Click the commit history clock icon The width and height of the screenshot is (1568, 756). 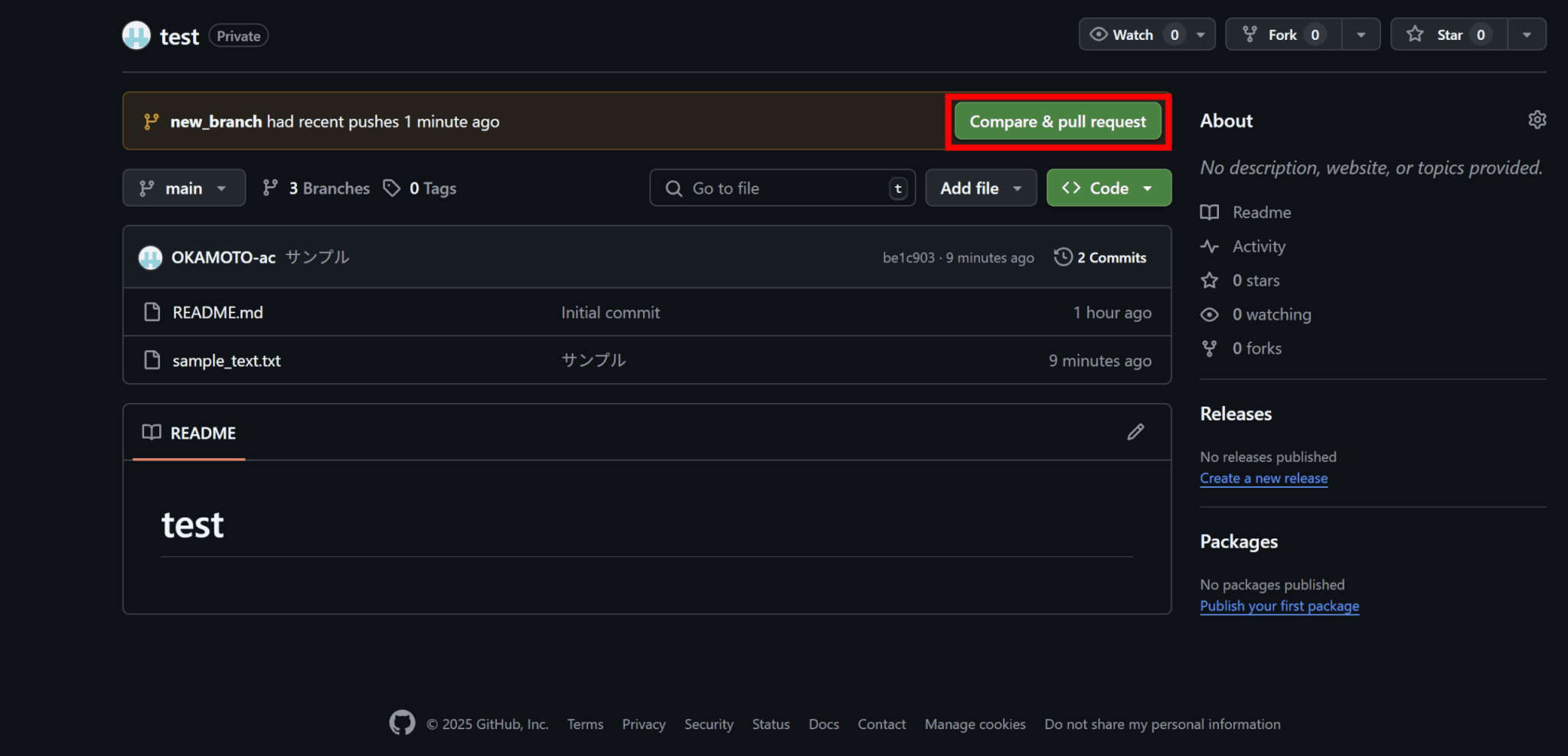1063,257
